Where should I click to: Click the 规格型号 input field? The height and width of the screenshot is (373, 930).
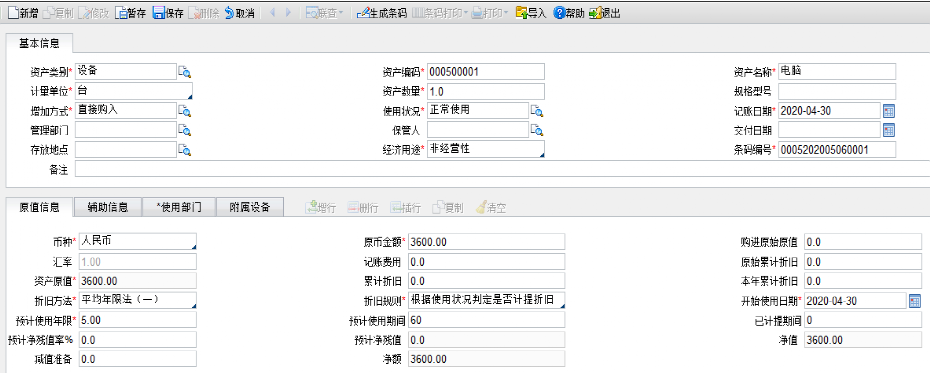tap(837, 91)
